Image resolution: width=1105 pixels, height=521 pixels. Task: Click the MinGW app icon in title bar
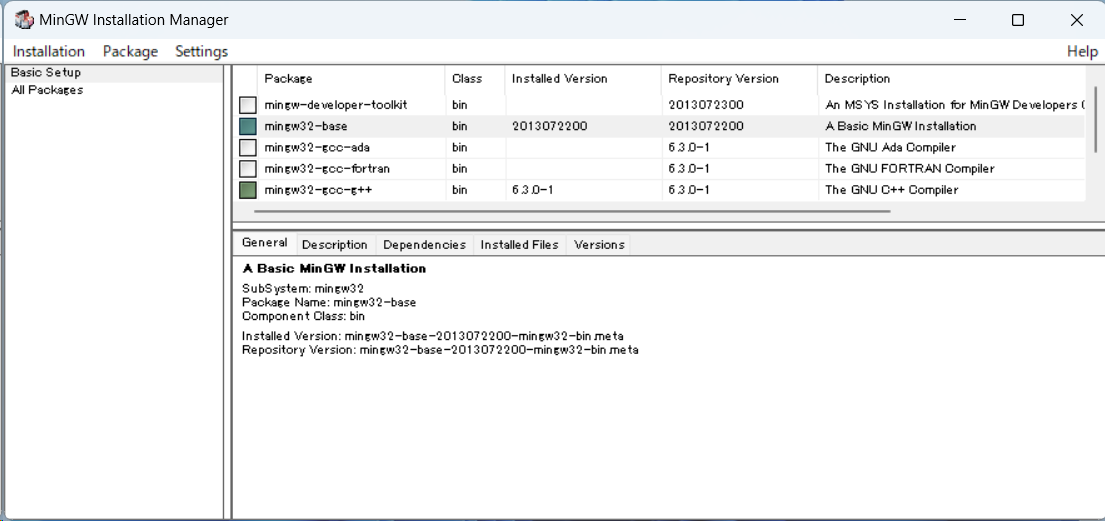[x=24, y=20]
